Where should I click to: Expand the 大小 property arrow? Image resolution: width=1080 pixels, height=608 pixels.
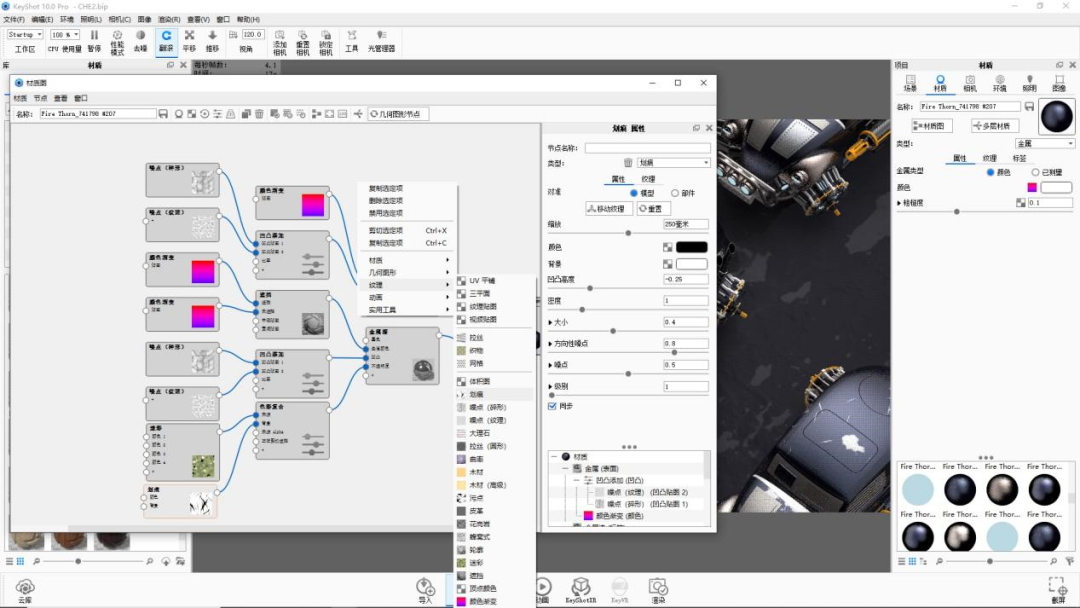click(x=550, y=322)
